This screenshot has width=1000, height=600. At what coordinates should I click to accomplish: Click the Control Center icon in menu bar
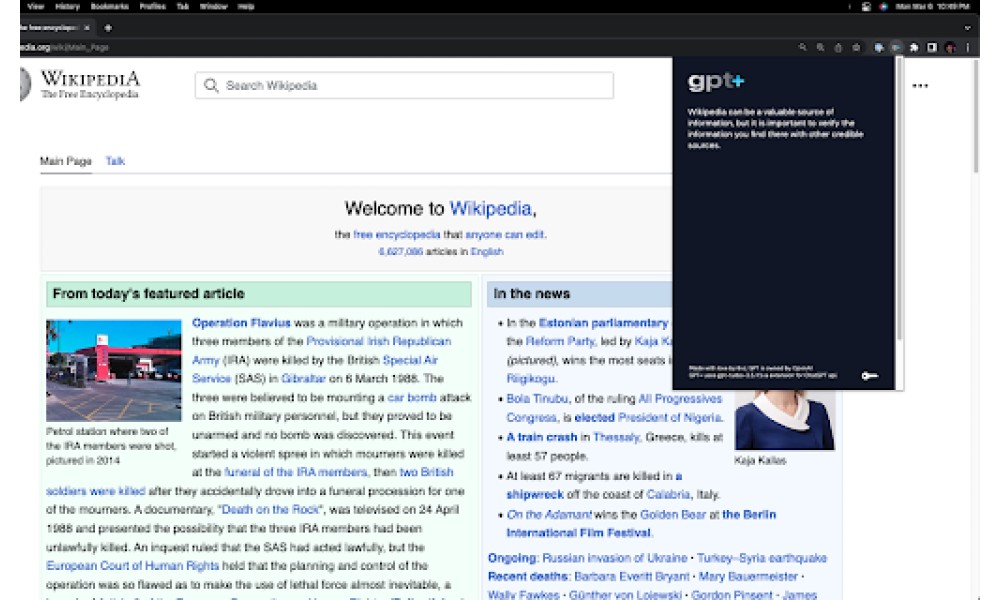coord(866,6)
